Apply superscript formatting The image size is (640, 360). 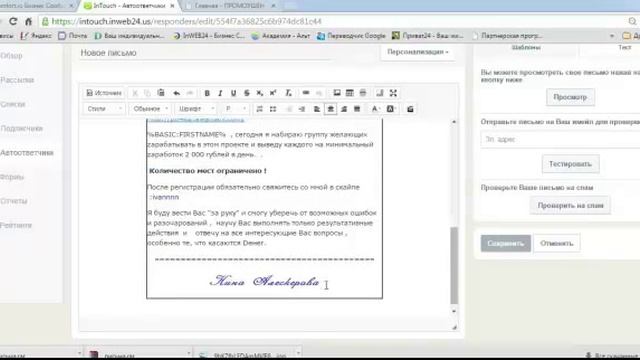273,93
